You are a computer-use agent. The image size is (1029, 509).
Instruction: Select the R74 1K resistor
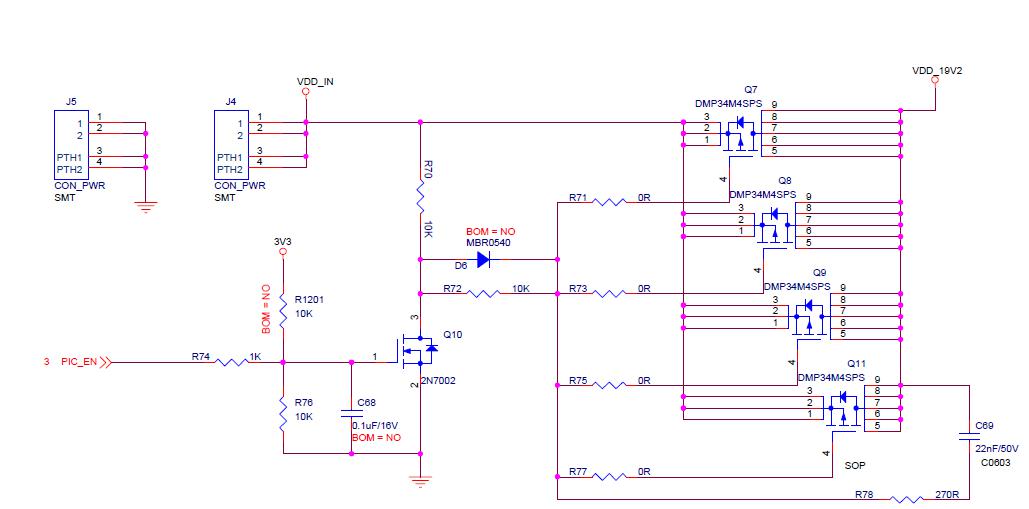pos(231,362)
